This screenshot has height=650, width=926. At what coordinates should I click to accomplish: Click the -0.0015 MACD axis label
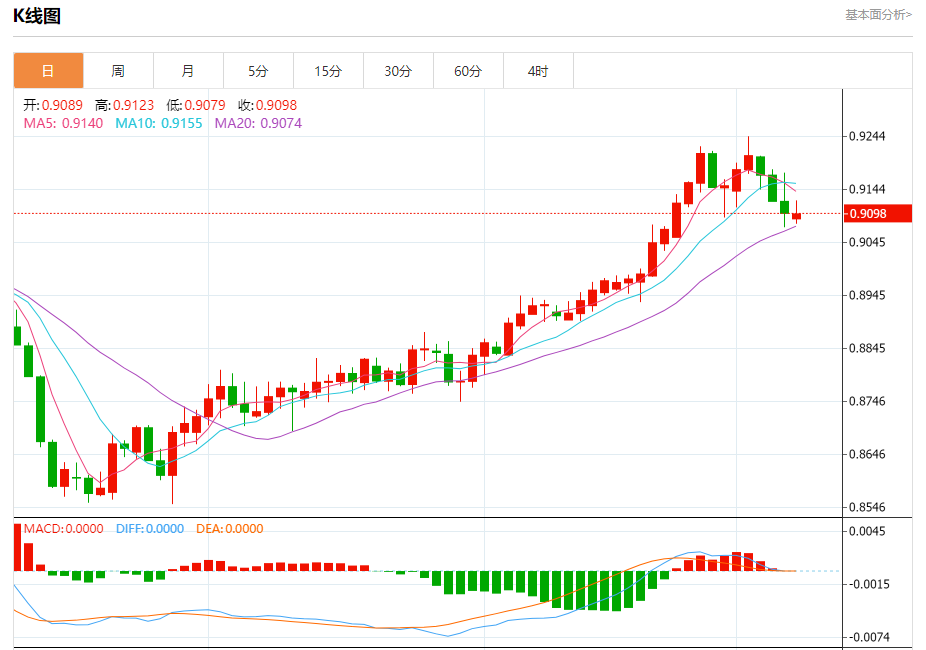click(x=867, y=584)
